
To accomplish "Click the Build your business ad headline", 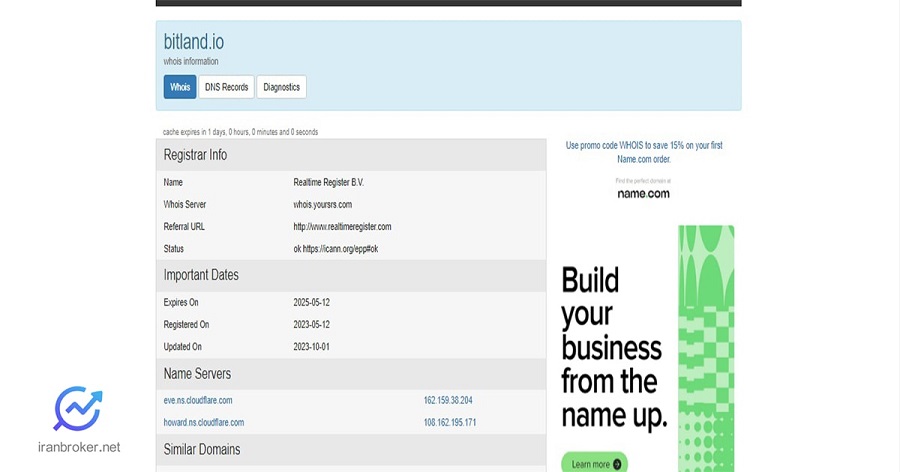I will click(x=614, y=348).
